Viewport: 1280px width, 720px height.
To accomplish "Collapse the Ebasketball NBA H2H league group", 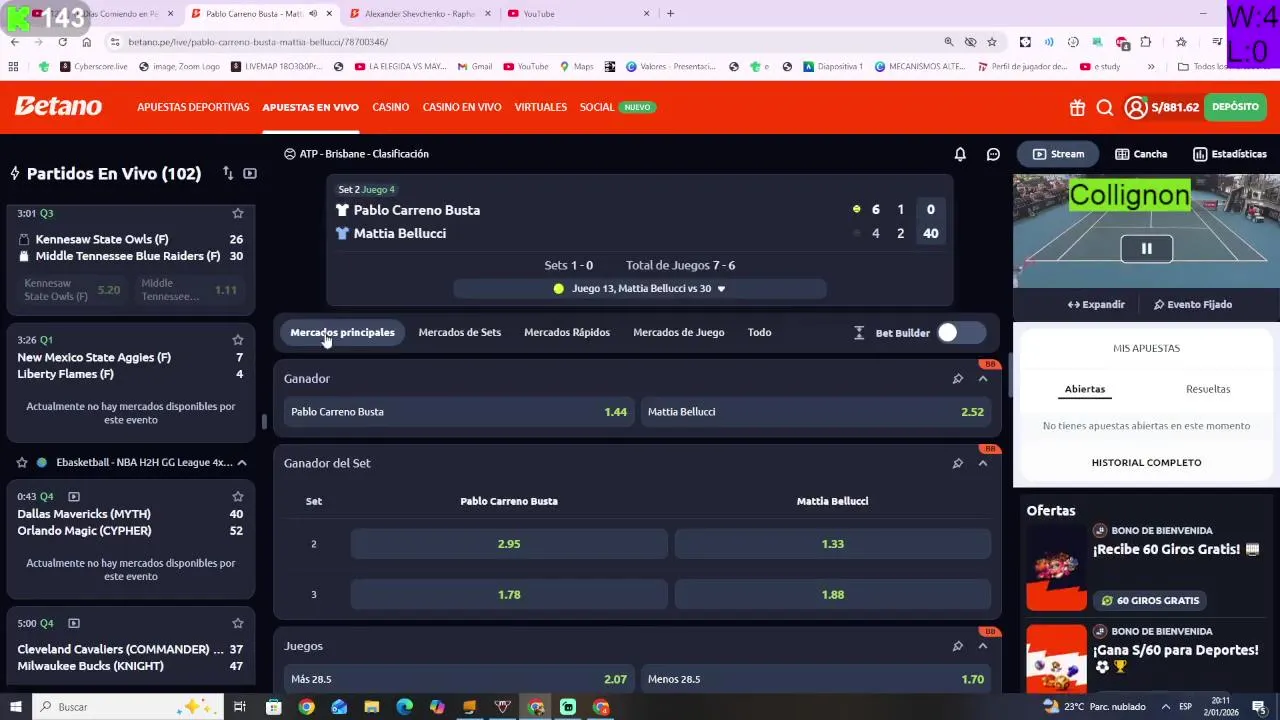I will pyautogui.click(x=242, y=463).
